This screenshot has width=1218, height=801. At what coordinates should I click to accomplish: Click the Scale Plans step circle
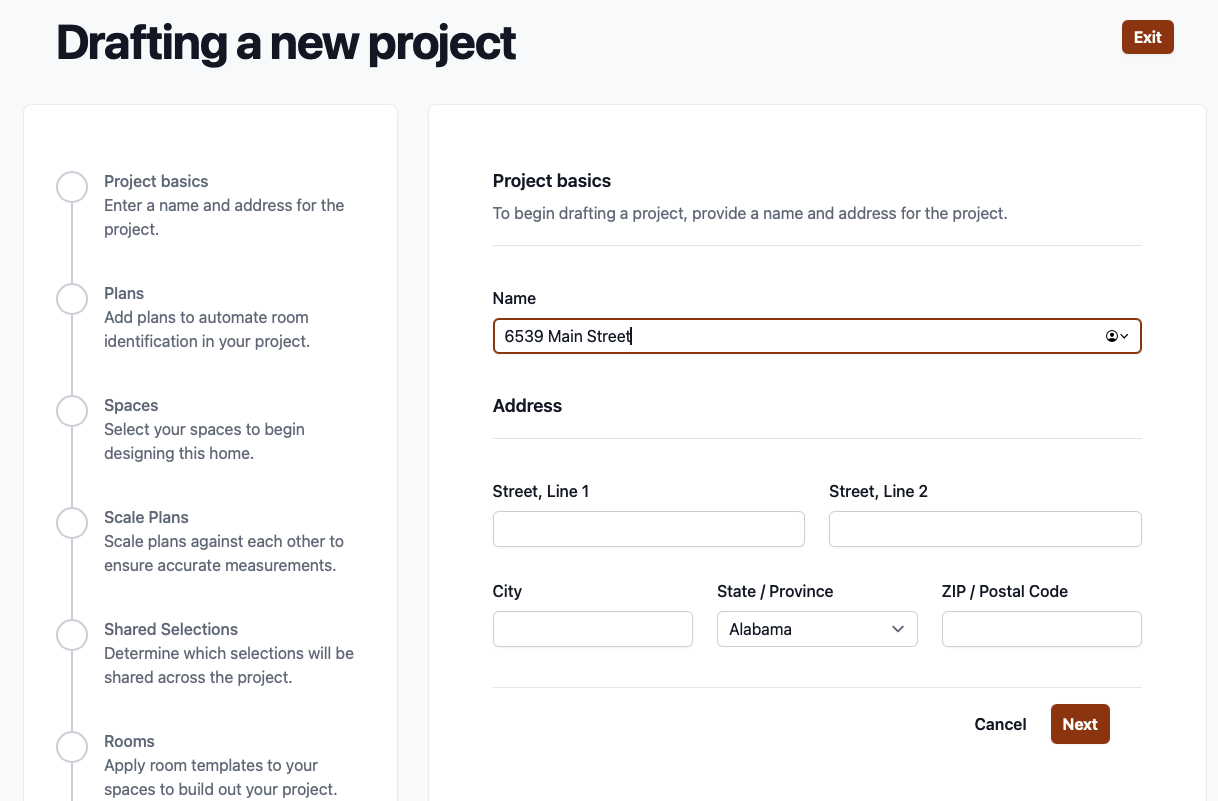(72, 523)
